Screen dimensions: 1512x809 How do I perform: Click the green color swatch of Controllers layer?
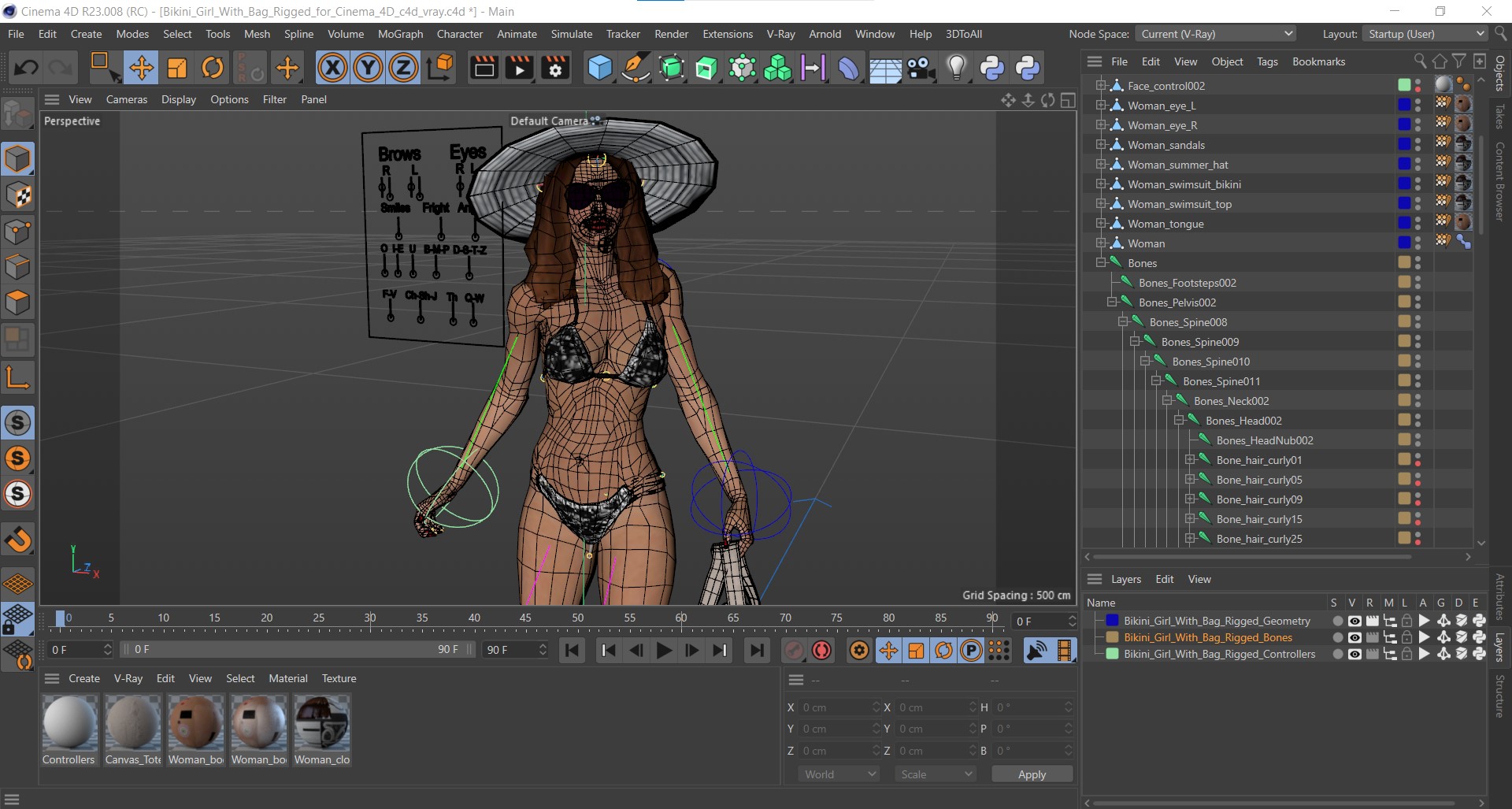(x=1112, y=654)
